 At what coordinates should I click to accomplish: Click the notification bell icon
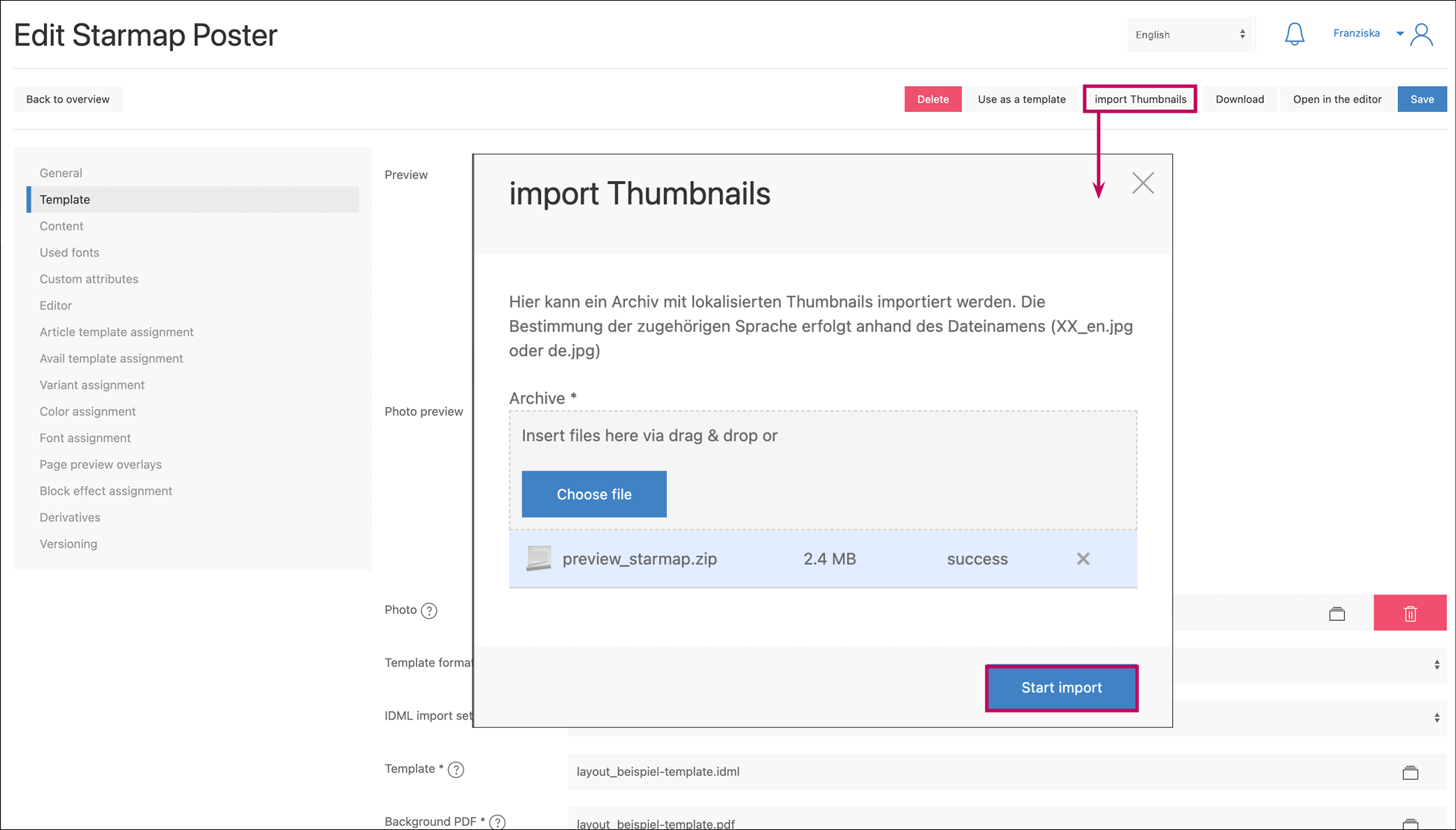(1294, 34)
